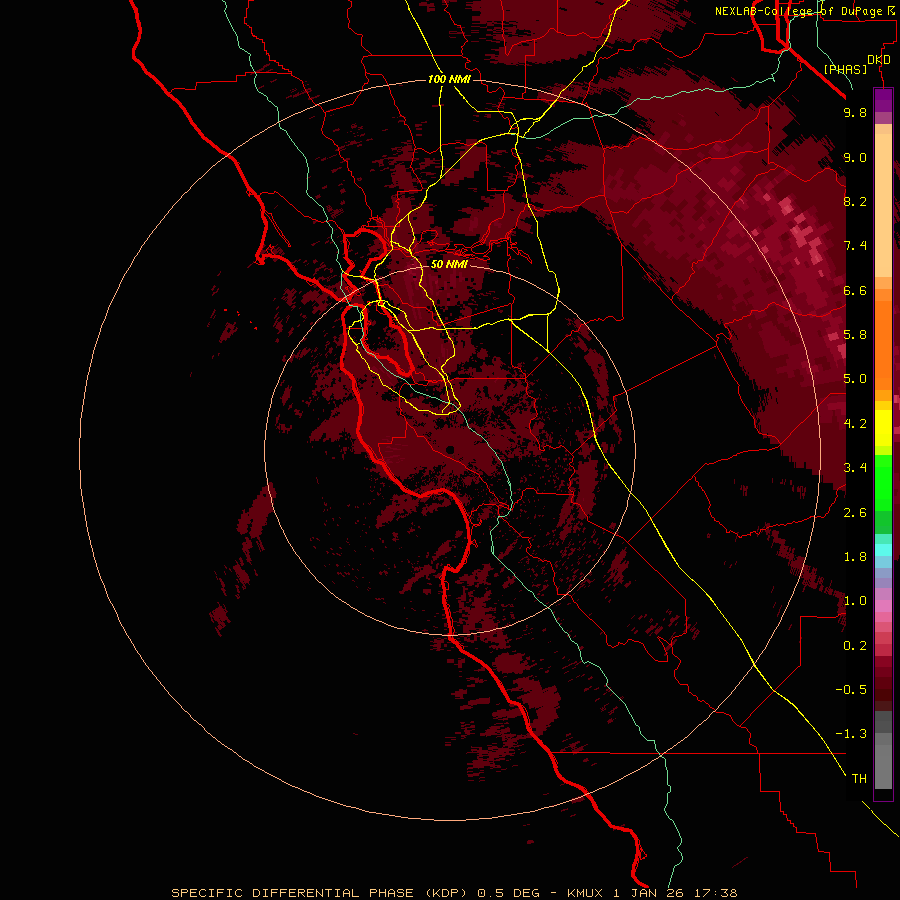Image resolution: width=900 pixels, height=900 pixels.
Task: Click the 6.6 legend value
Action: pyautogui.click(x=855, y=290)
